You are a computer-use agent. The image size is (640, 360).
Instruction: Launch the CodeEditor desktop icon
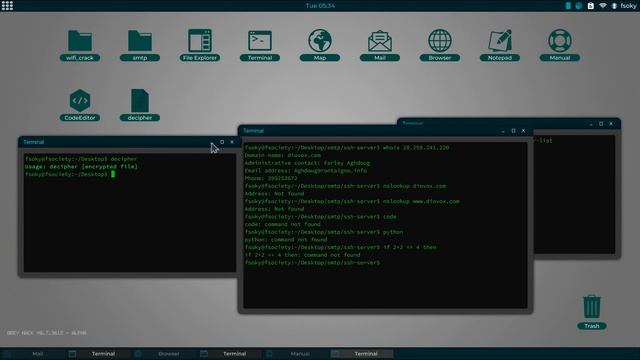pos(80,105)
